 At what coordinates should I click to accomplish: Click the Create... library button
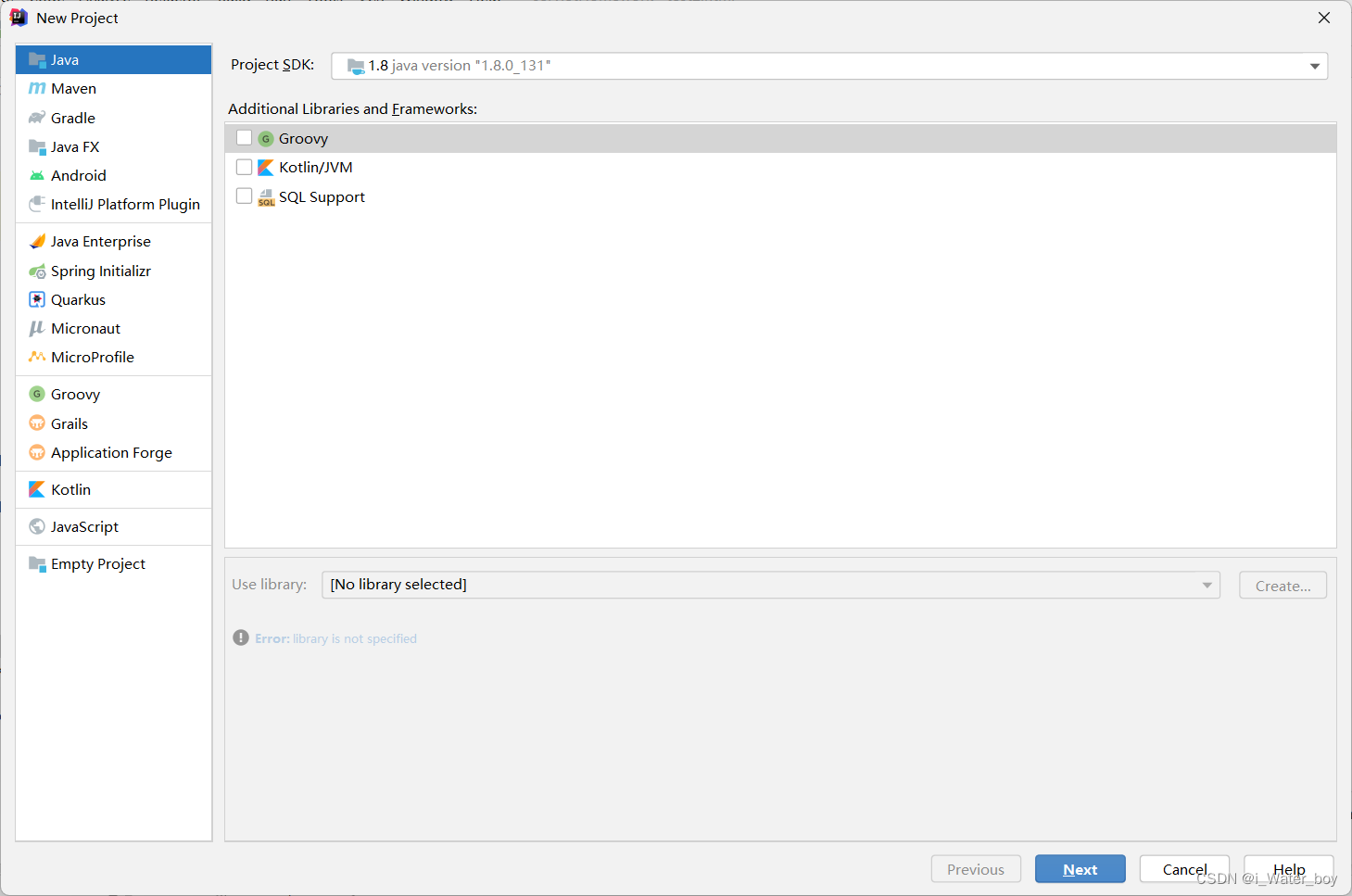(1283, 586)
